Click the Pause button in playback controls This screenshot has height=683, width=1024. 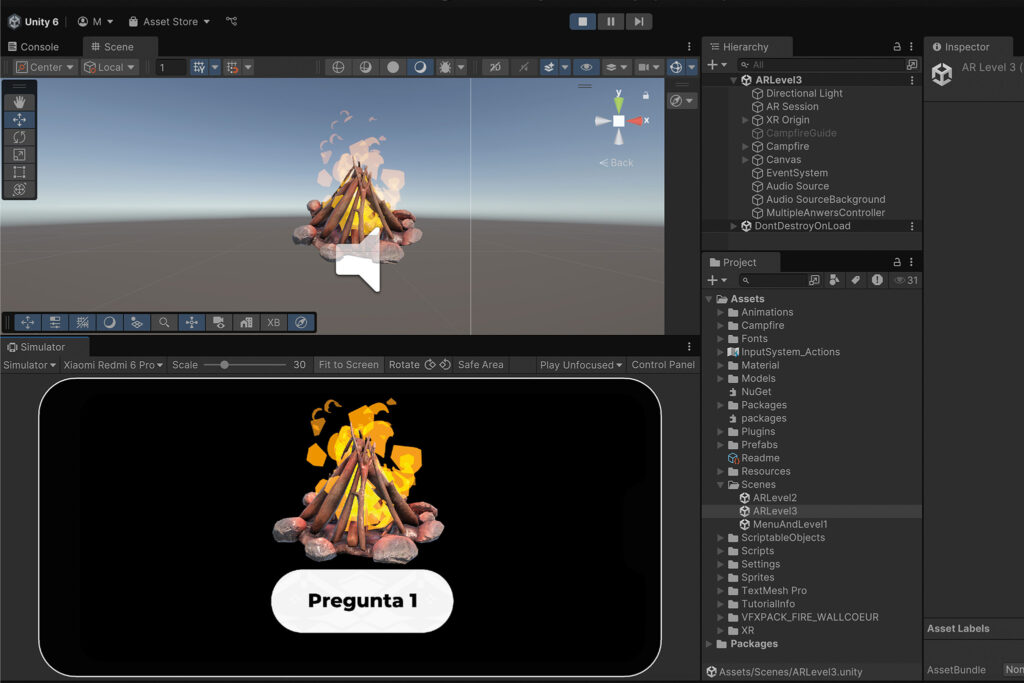pyautogui.click(x=610, y=21)
